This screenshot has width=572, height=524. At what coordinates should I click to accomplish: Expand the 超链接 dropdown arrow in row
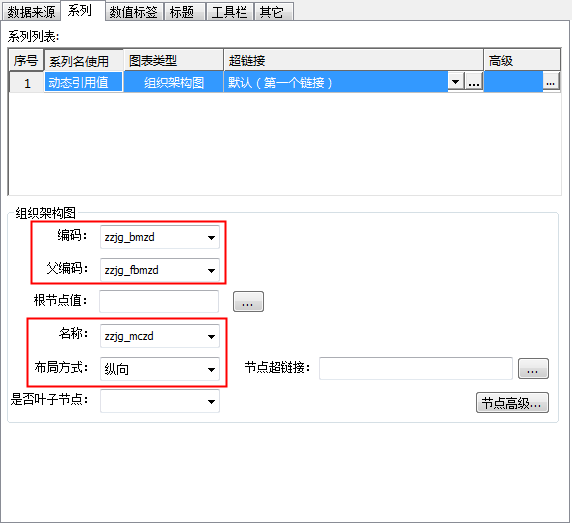(x=456, y=81)
